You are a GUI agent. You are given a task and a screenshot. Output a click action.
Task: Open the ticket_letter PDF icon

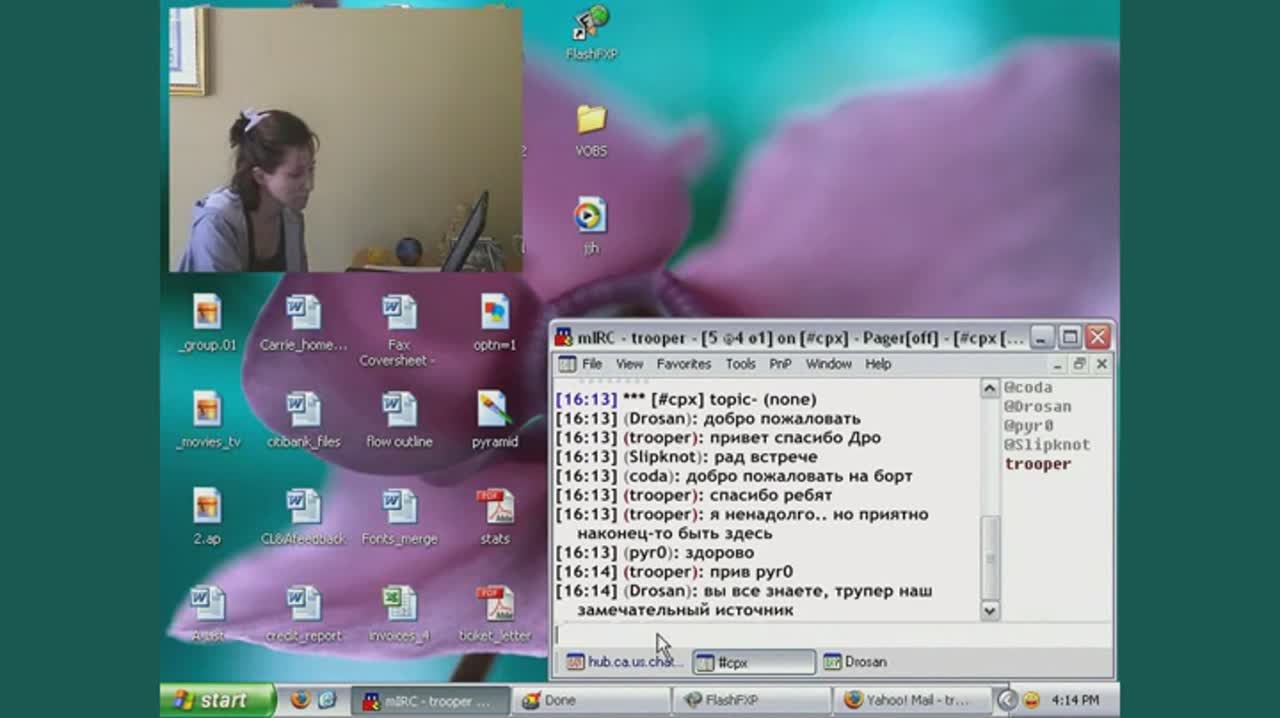click(494, 605)
